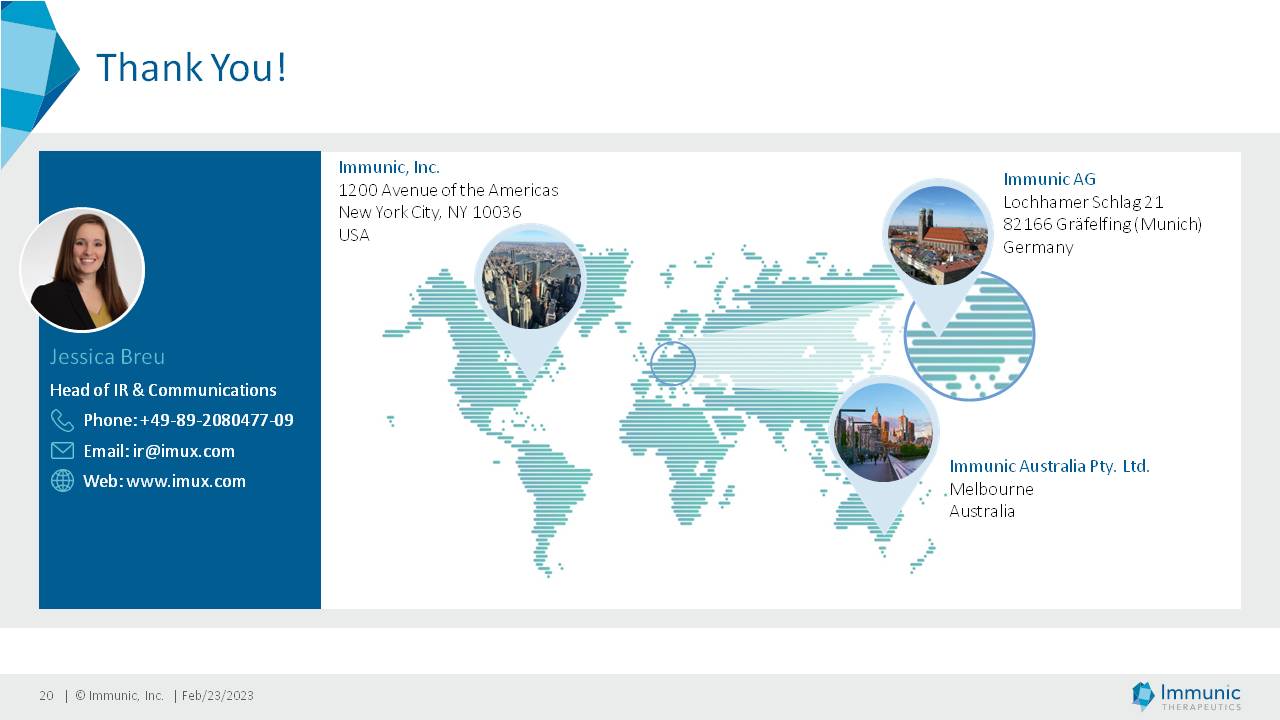Viewport: 1280px width, 720px height.
Task: Select Jessica Breu's portrait photo
Action: click(83, 269)
